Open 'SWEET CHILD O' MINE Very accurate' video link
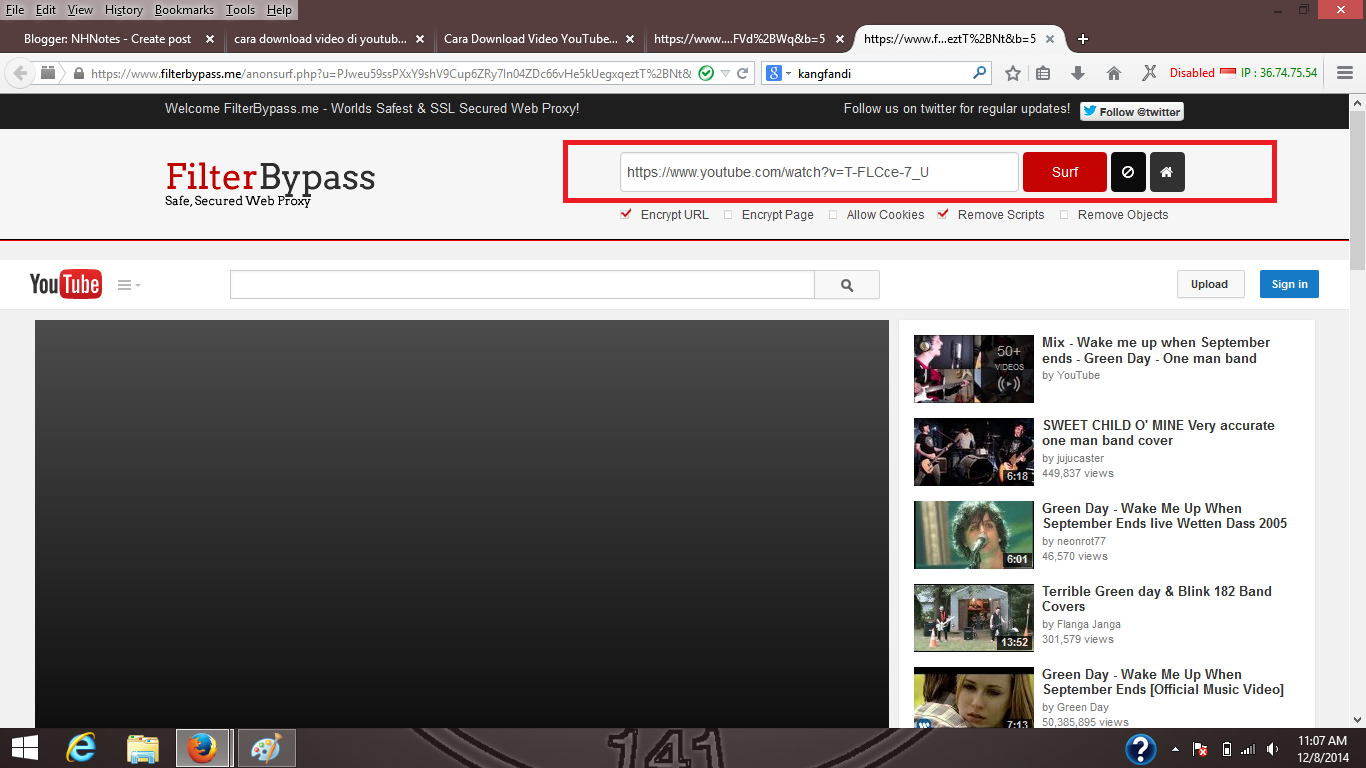The width and height of the screenshot is (1366, 768). (1158, 433)
